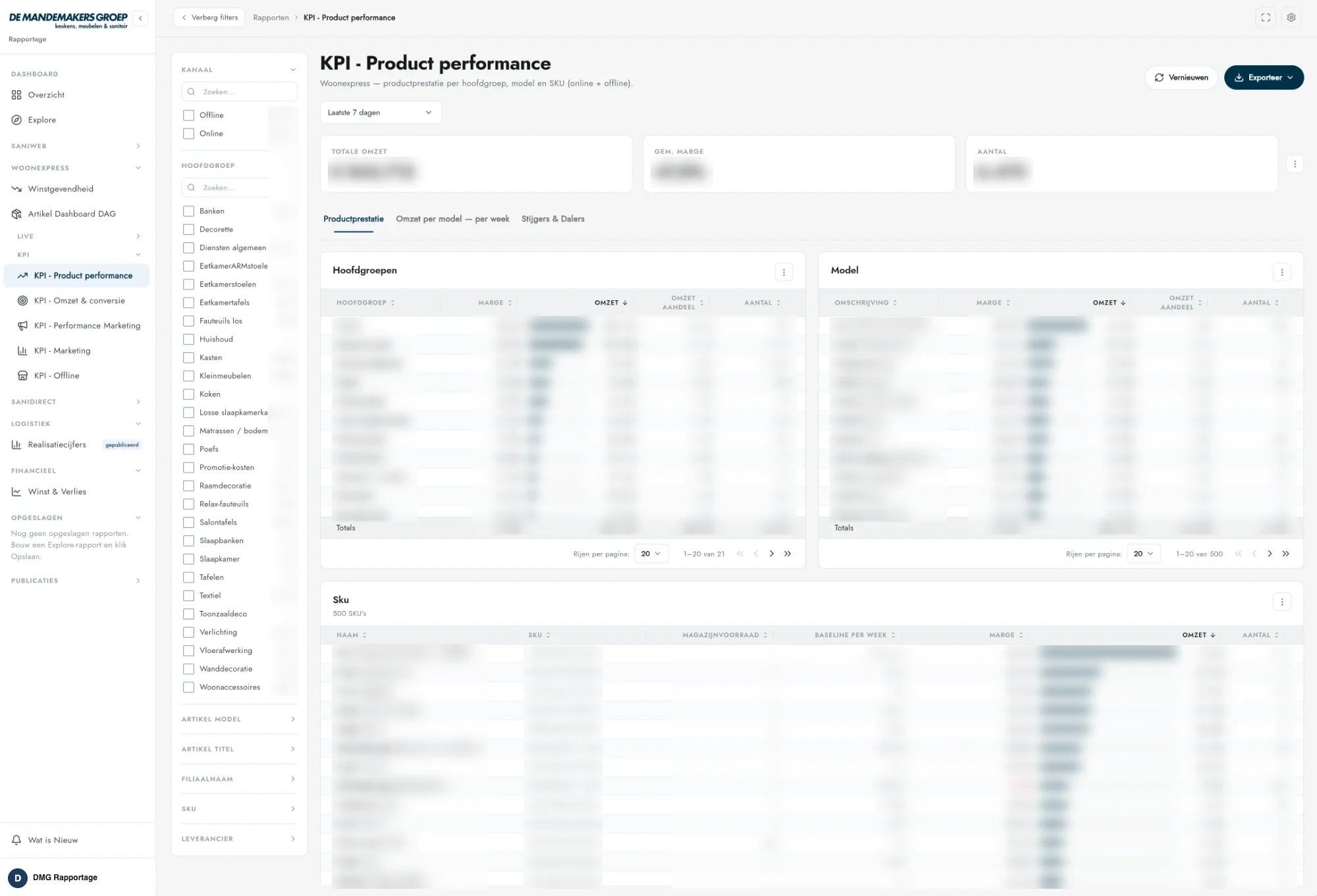This screenshot has height=896, width=1317.
Task: Tick the Online channel checkbox
Action: [x=188, y=134]
